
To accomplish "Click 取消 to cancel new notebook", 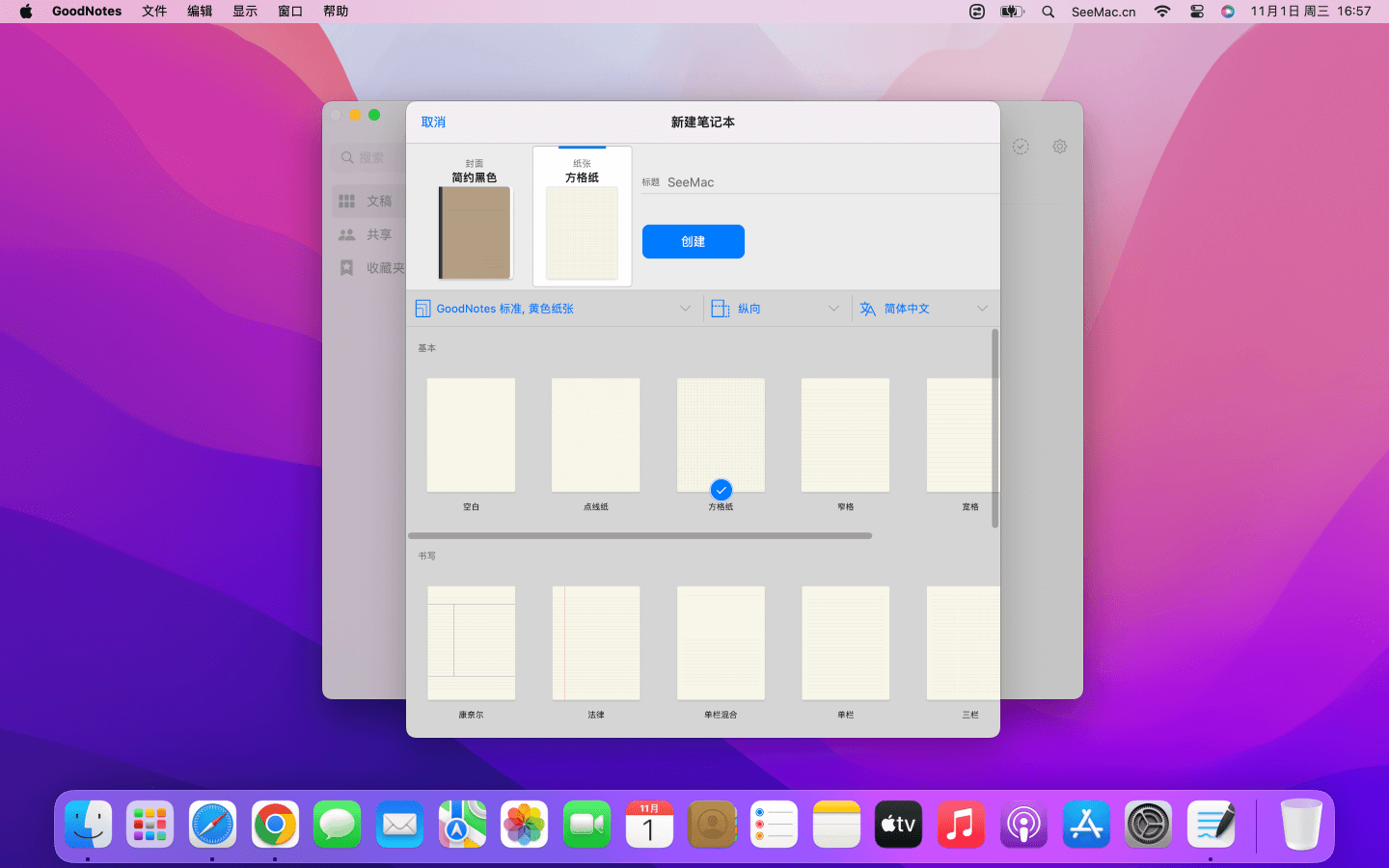I will [x=433, y=122].
